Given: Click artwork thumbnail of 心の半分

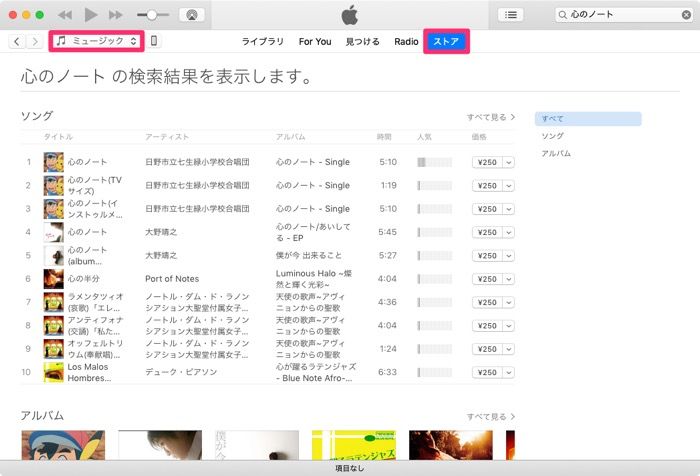Looking at the screenshot, I should click(x=54, y=279).
